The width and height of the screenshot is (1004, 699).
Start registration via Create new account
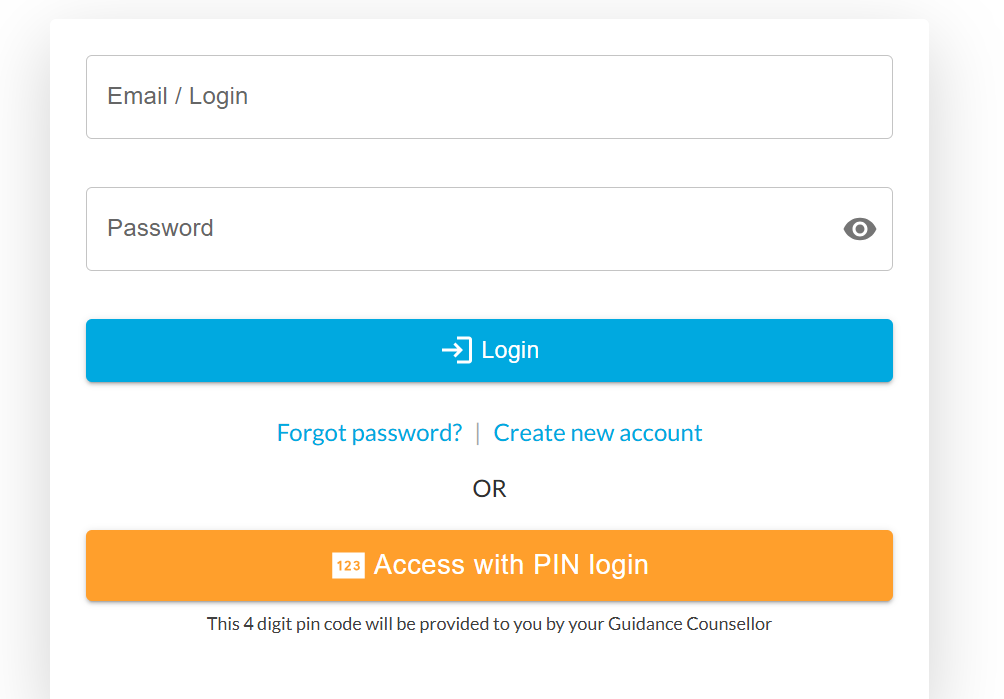pos(598,433)
